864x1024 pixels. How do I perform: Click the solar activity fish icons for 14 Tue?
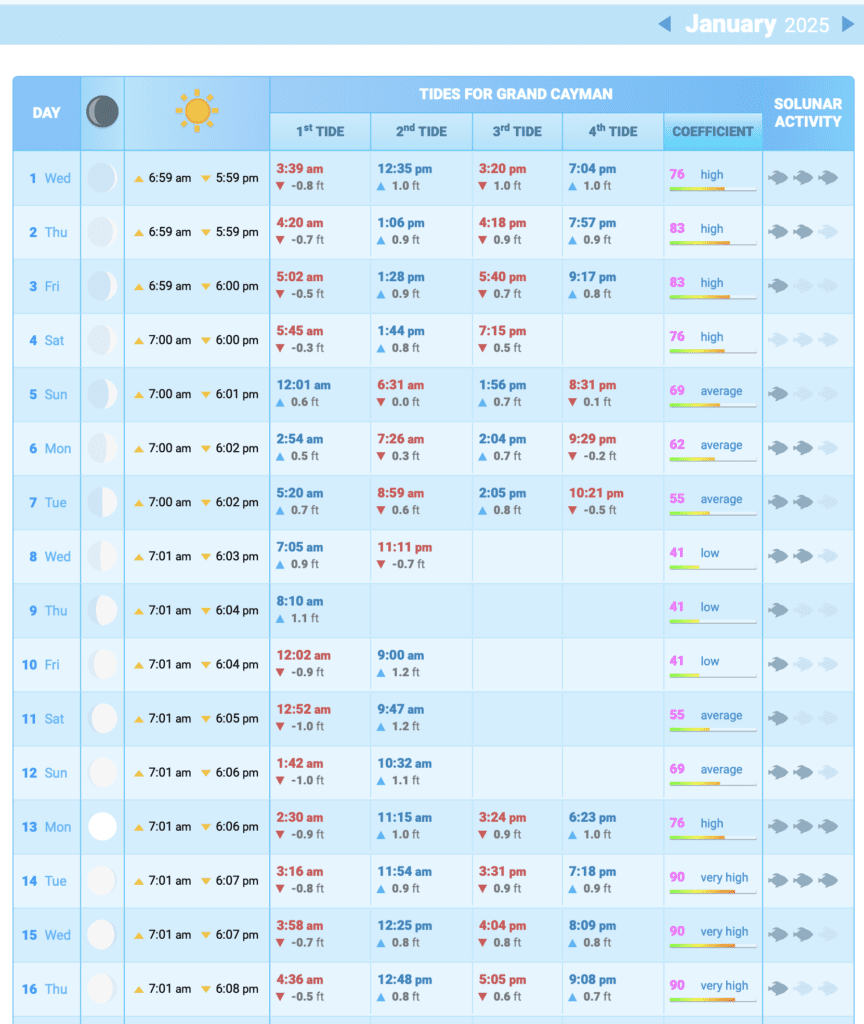[802, 881]
